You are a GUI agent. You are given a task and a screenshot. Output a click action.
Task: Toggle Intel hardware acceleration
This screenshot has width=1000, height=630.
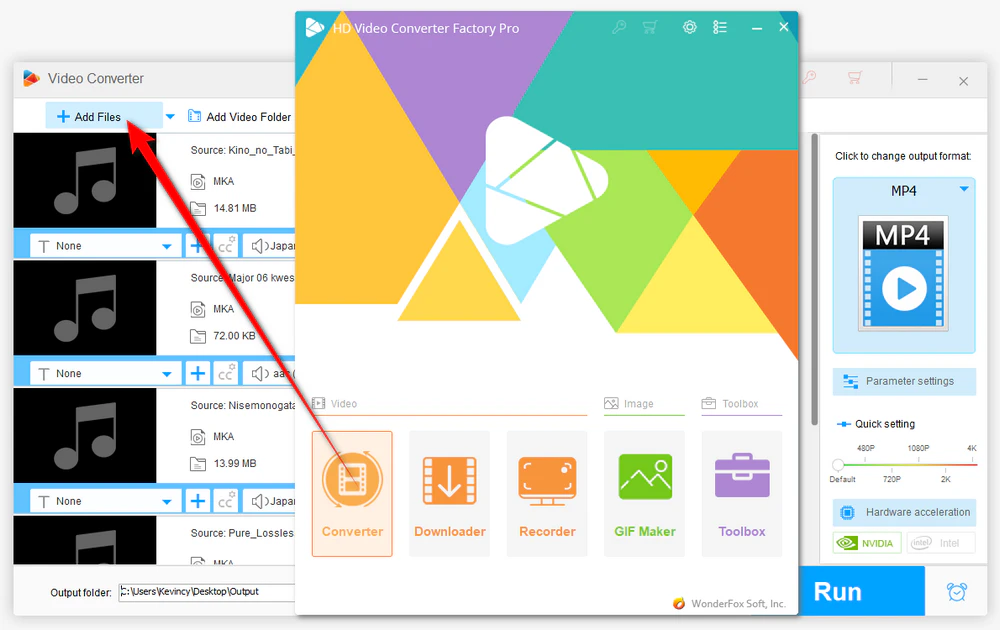(941, 543)
